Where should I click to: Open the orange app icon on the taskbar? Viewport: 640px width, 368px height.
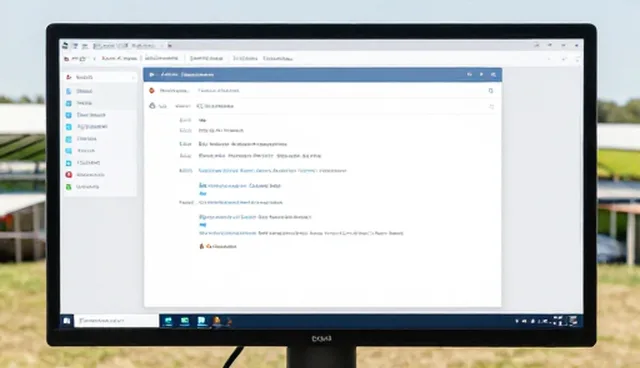[217, 321]
